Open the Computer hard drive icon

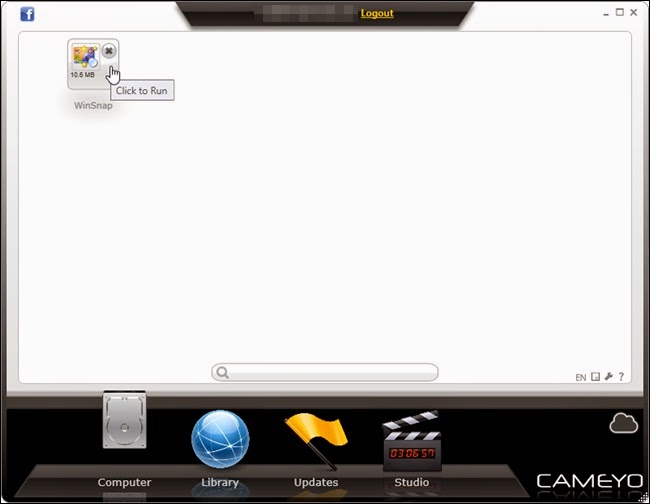point(124,419)
